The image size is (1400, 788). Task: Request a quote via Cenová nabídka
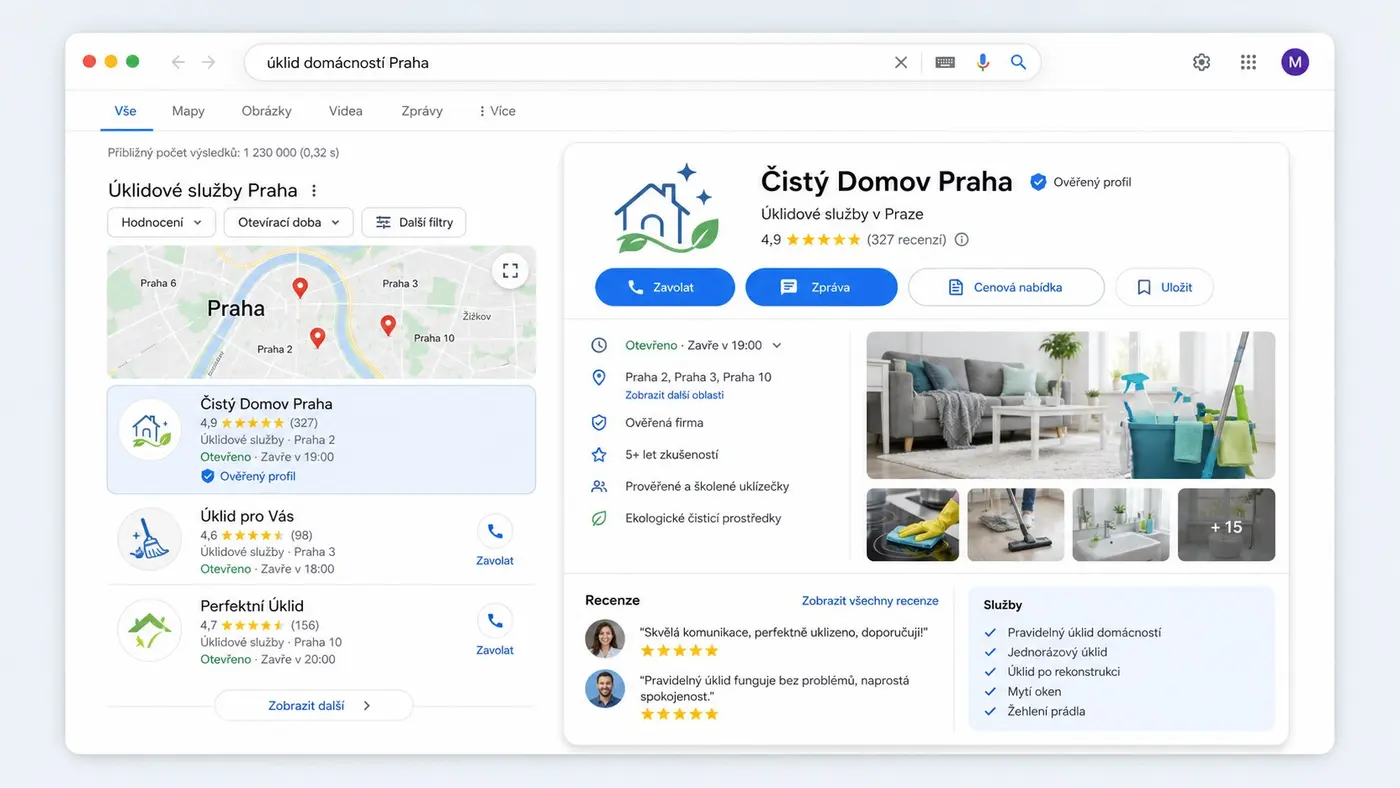pyautogui.click(x=1006, y=287)
